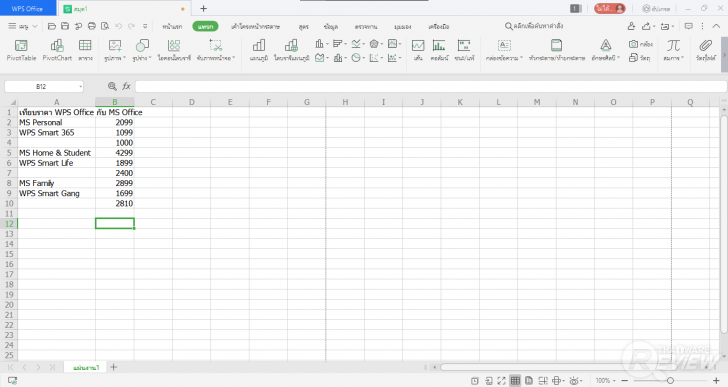728x387 pixels.
Task: Toggle the page layout view button
Action: tap(529, 381)
